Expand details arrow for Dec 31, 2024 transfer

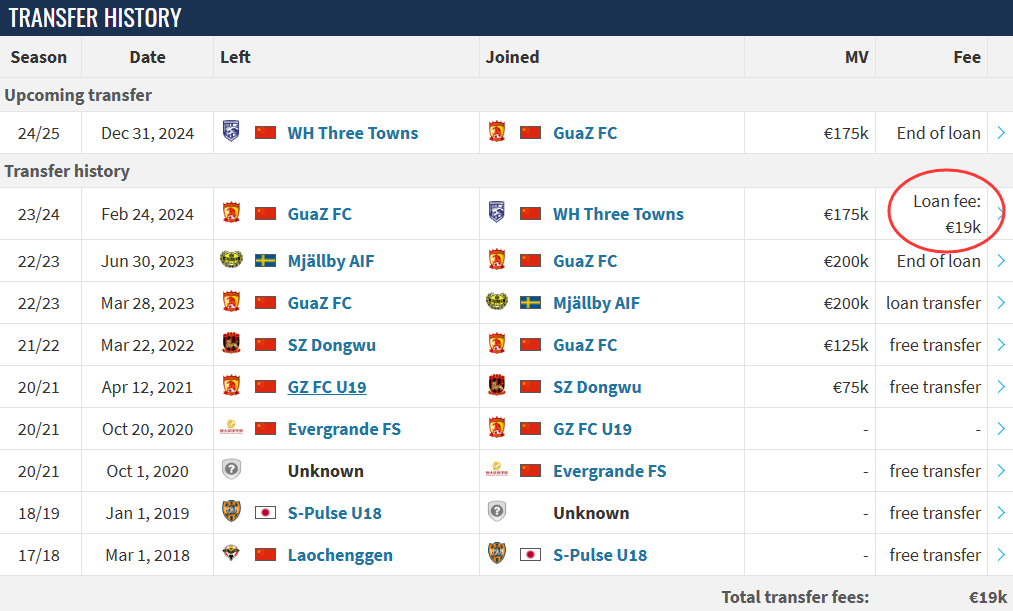1001,132
